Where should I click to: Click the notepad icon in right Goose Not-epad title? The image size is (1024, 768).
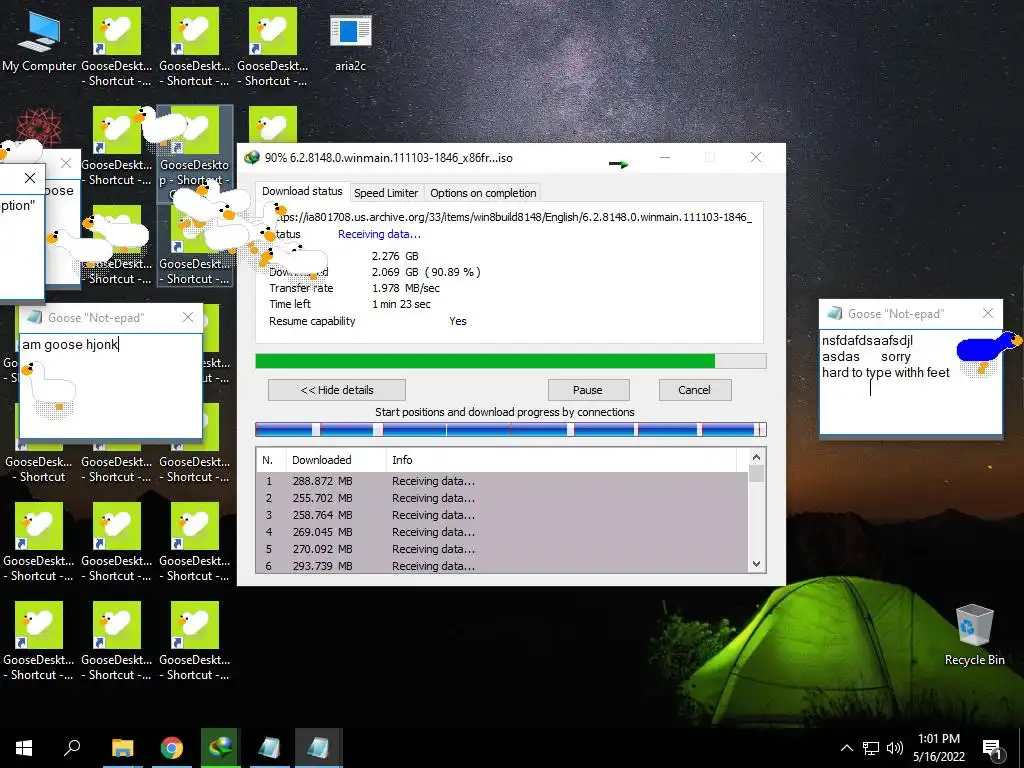pos(835,313)
